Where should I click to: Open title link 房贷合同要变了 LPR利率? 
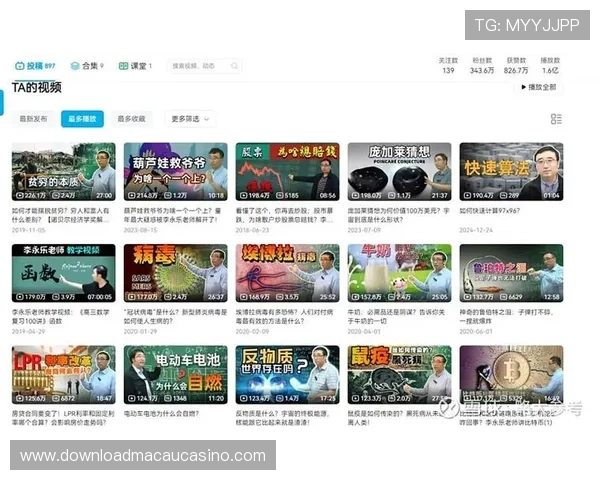tap(63, 418)
